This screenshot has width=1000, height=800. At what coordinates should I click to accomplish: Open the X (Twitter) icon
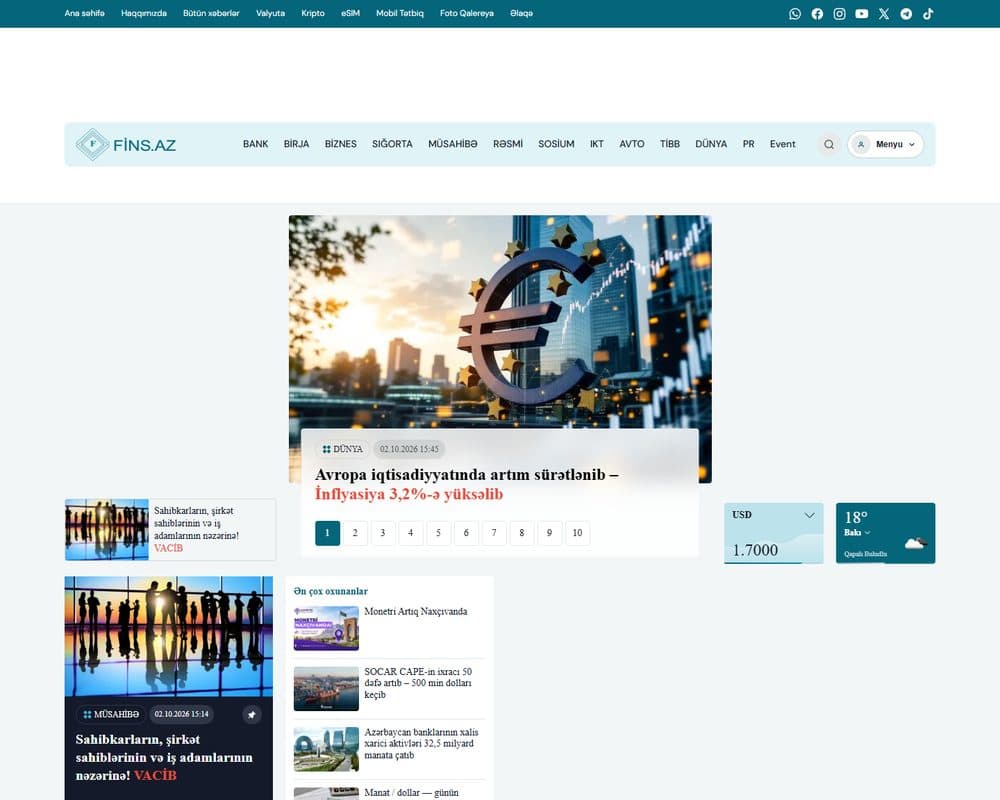(884, 13)
